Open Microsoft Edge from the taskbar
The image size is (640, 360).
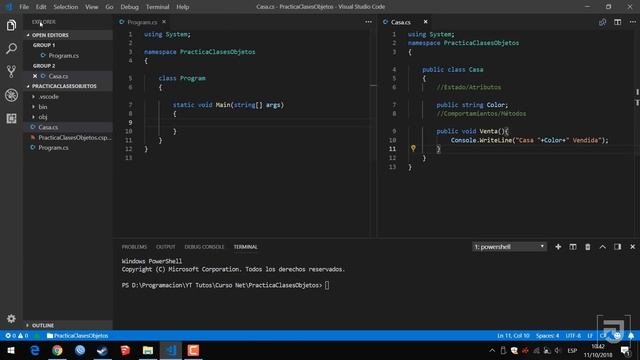(35, 350)
